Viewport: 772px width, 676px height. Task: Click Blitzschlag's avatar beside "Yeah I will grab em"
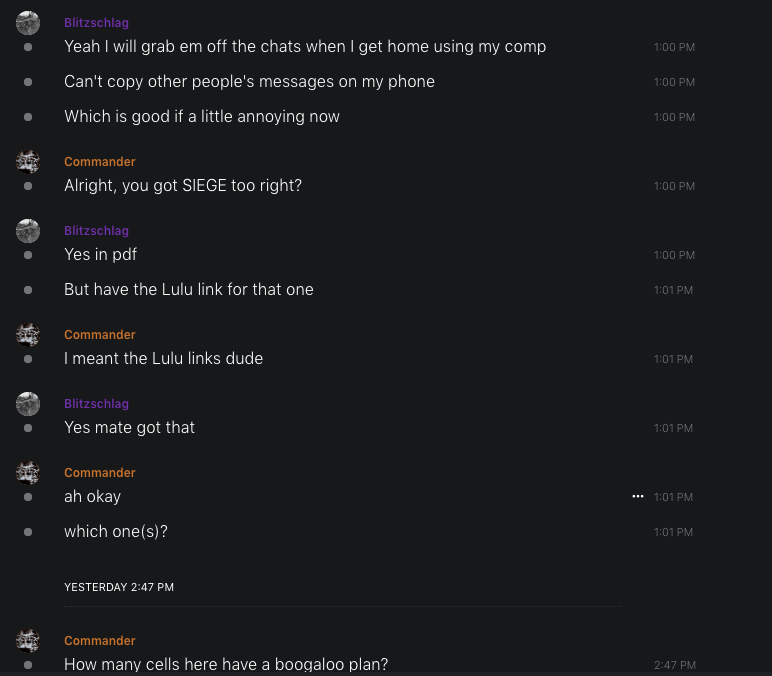point(28,23)
